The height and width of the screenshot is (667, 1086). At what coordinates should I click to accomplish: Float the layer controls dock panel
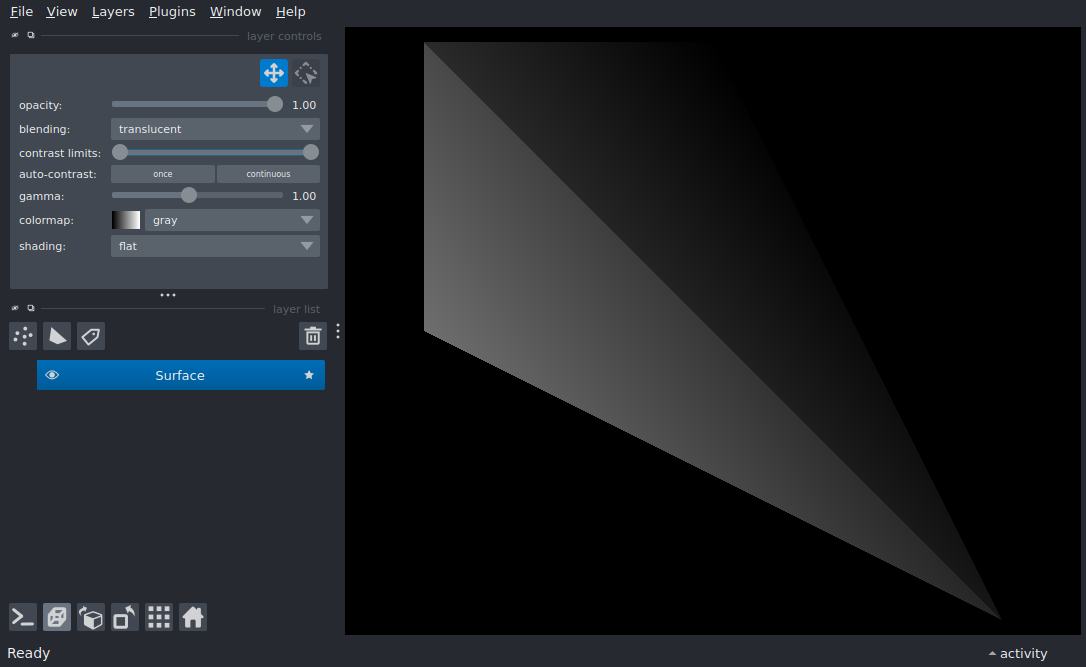30,35
